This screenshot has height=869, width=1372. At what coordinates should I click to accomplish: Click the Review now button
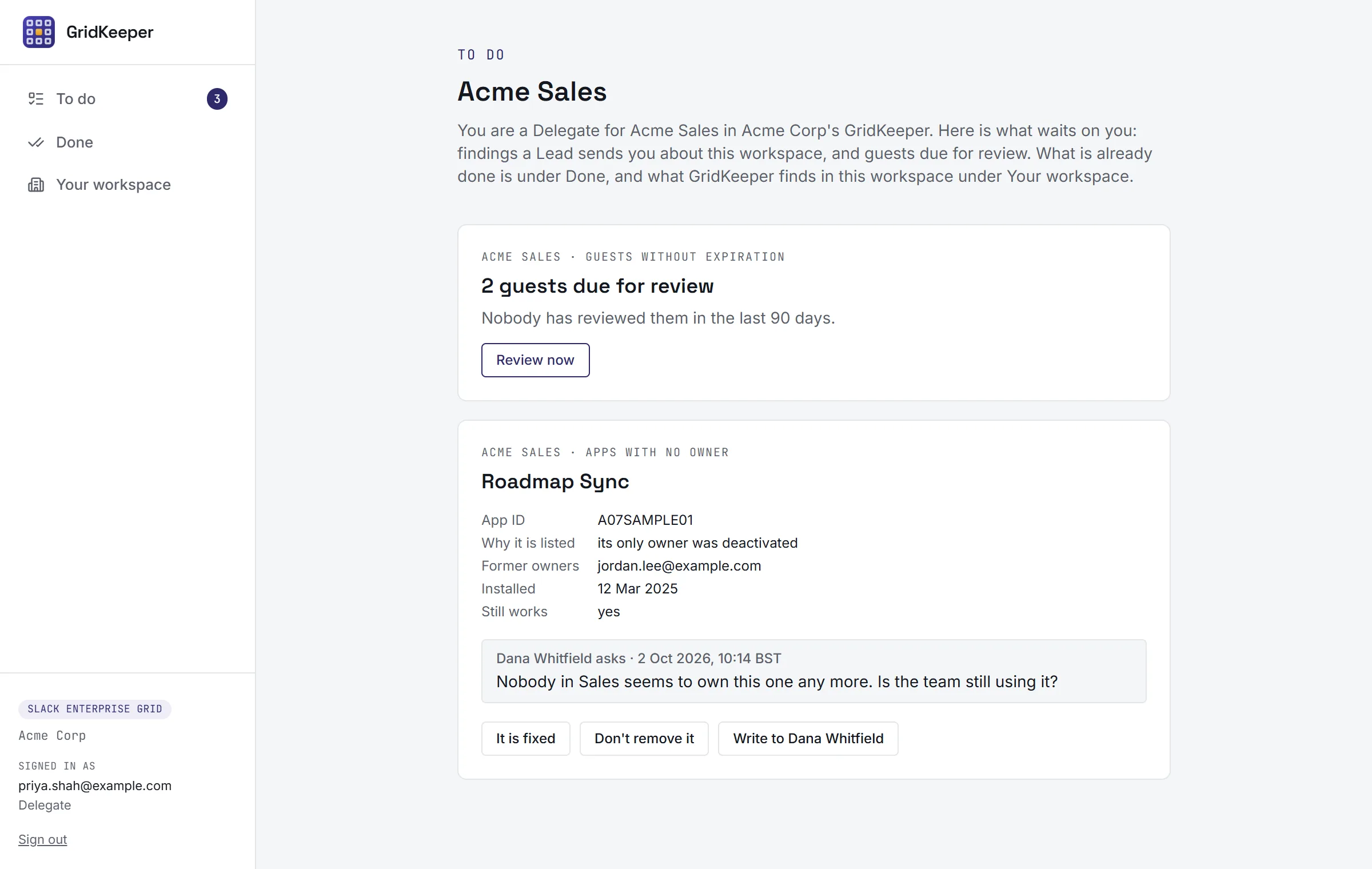(x=535, y=360)
